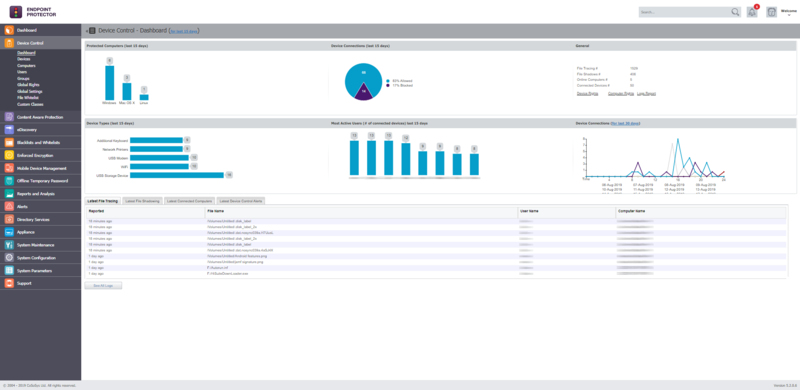Click the Device Control sidebar icon
800x390 pixels.
[x=9, y=43]
